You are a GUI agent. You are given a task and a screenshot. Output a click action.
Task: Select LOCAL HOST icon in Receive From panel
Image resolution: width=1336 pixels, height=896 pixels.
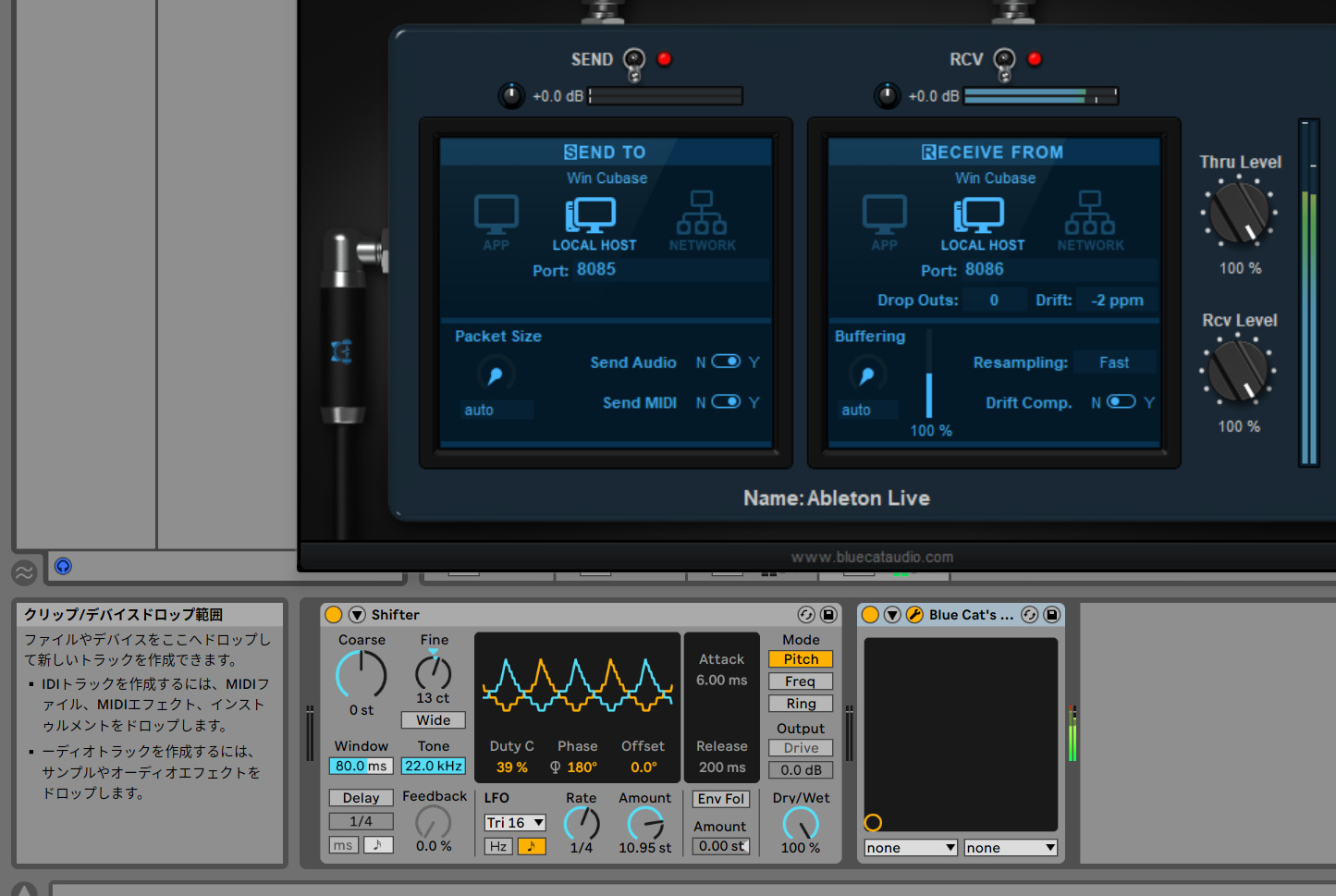982,222
